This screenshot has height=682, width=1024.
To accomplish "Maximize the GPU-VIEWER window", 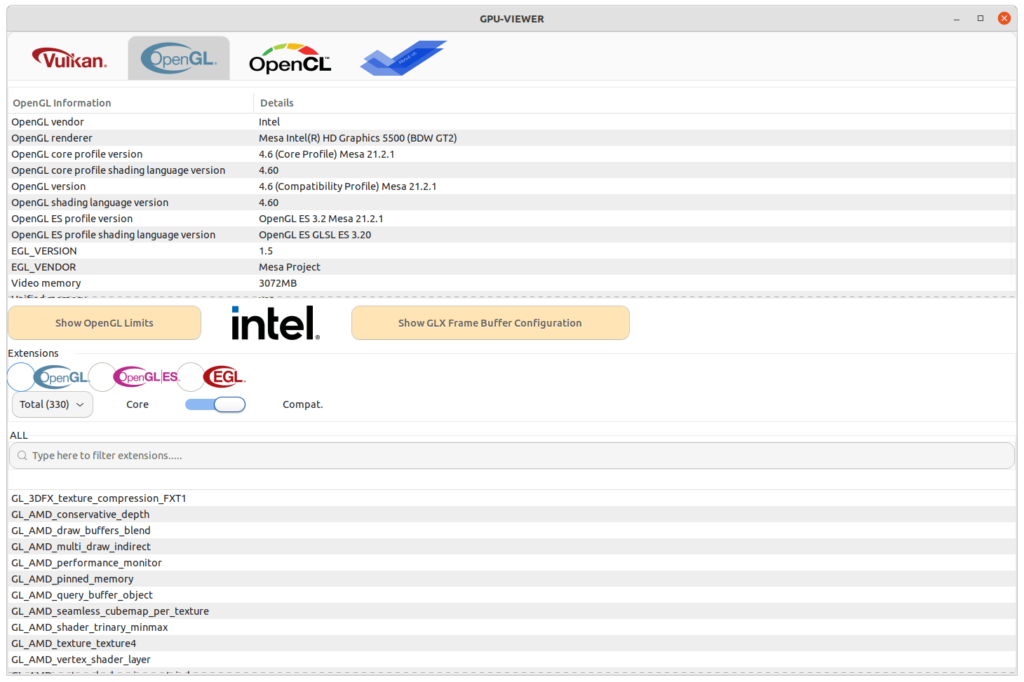I will click(980, 18).
